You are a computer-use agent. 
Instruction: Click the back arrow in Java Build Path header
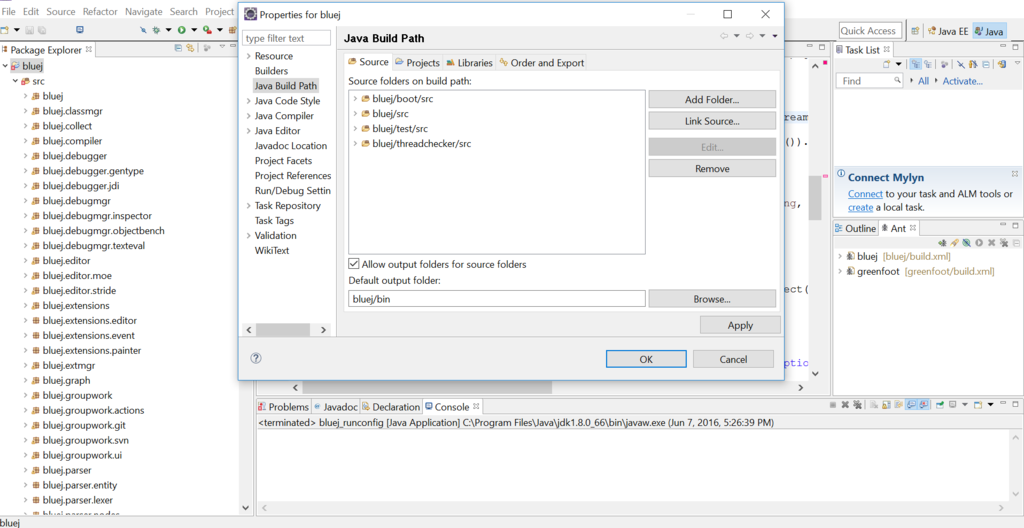click(x=724, y=36)
